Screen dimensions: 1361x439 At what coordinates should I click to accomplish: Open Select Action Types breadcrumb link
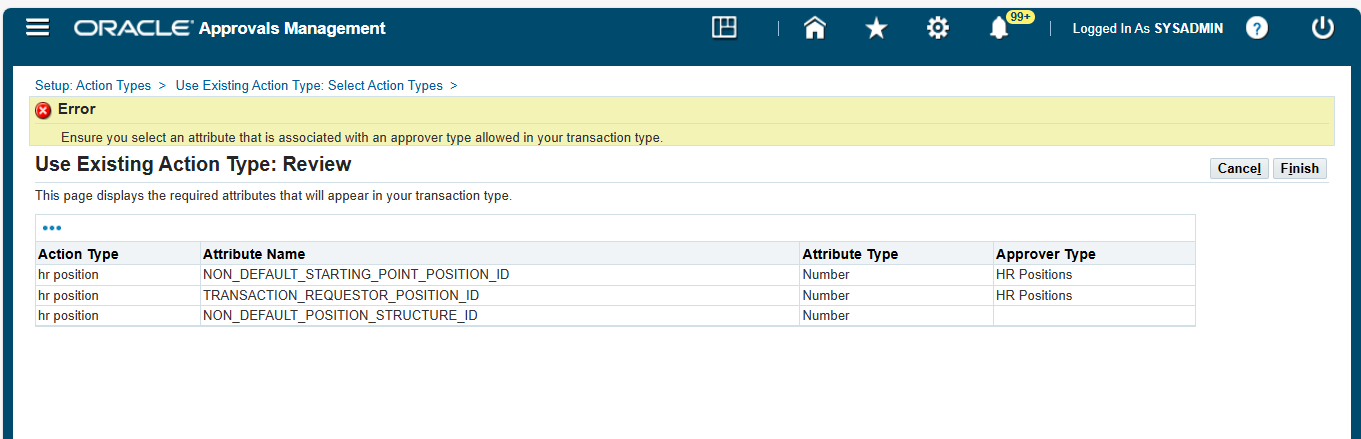[309, 86]
